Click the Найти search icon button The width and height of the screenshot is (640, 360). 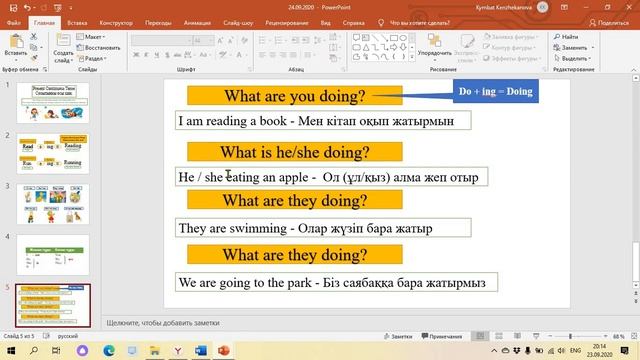tap(566, 37)
